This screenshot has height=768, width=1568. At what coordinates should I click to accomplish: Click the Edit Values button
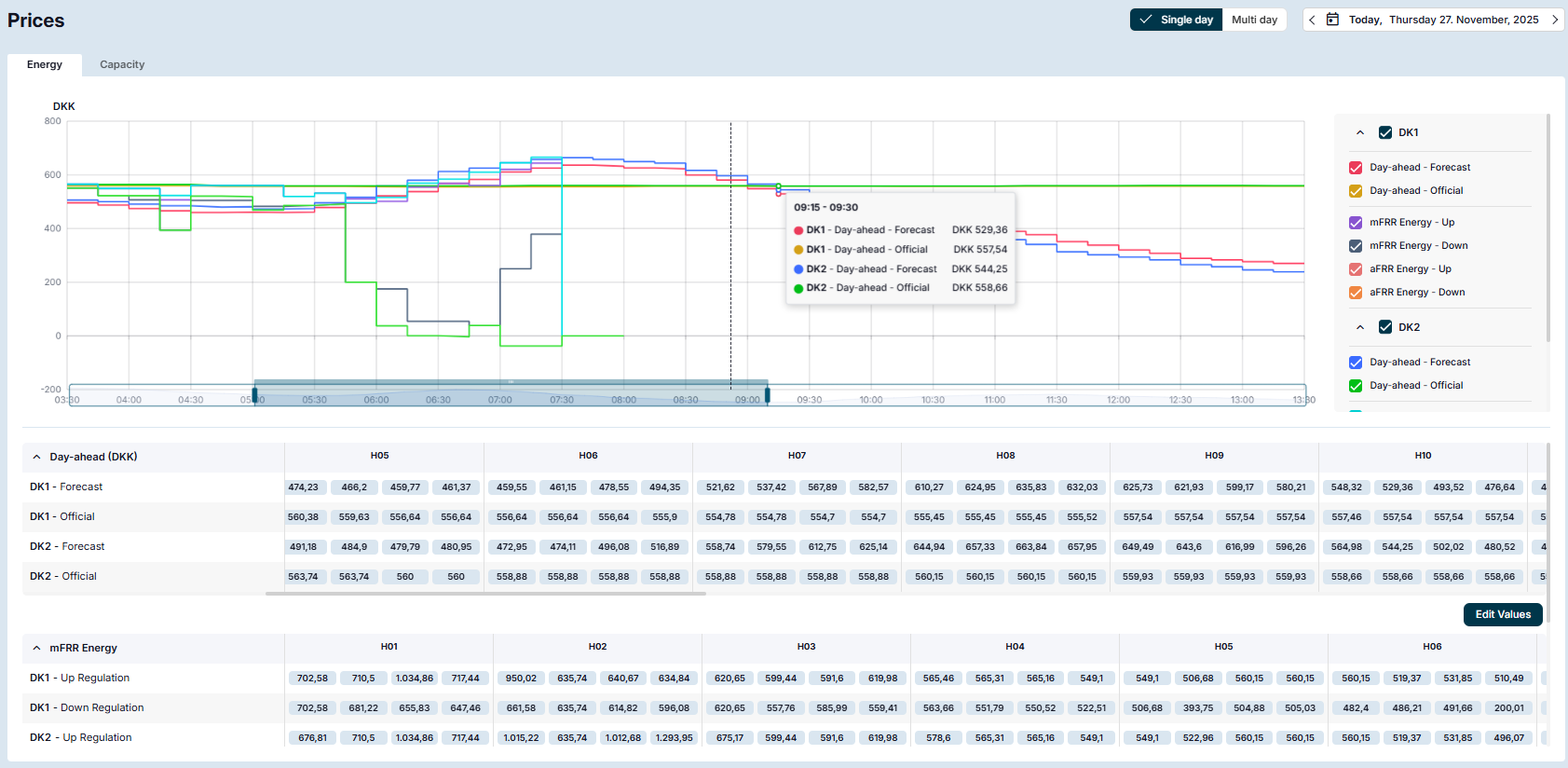tap(1502, 614)
